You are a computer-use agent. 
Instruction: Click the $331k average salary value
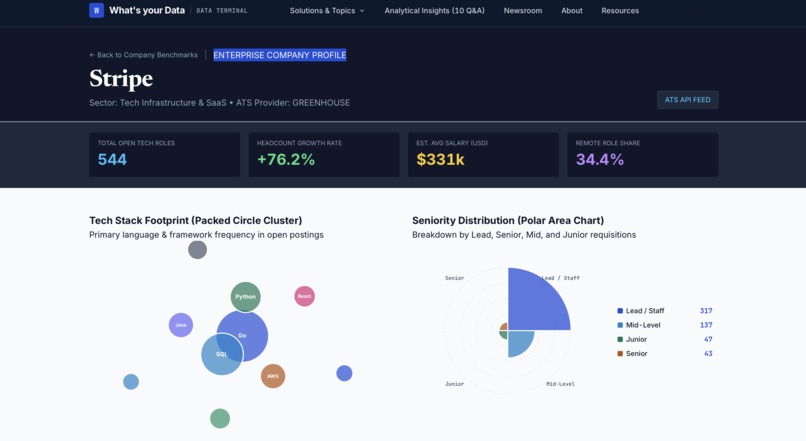click(440, 159)
